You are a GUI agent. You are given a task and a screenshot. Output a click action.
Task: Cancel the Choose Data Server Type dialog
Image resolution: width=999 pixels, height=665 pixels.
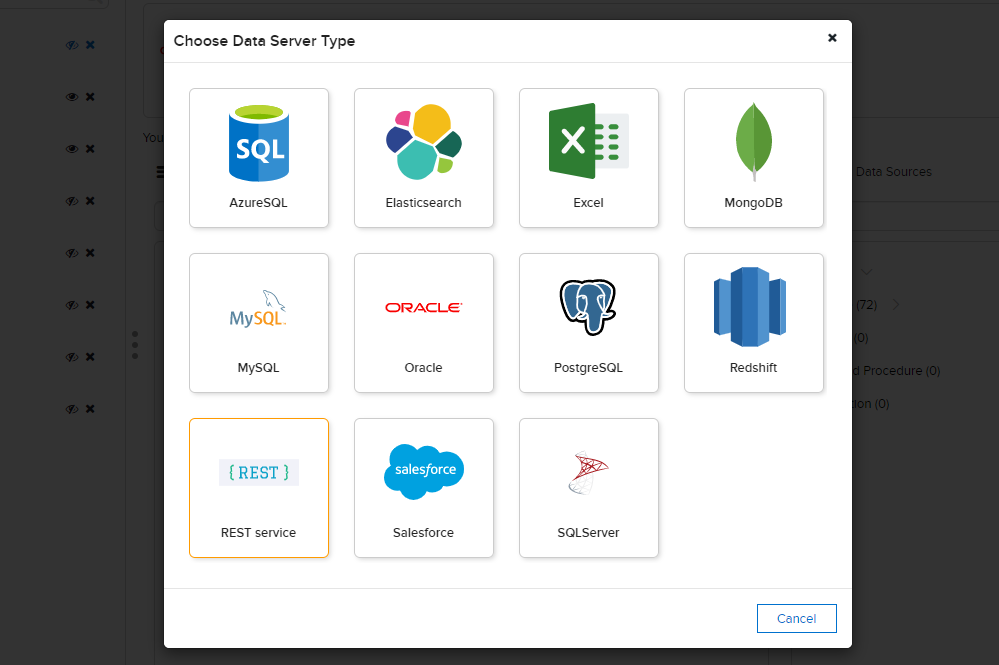point(796,619)
